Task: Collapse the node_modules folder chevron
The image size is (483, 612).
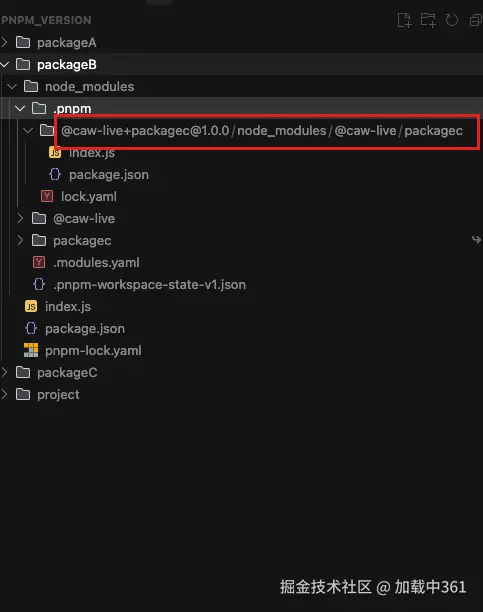Action: coord(12,86)
